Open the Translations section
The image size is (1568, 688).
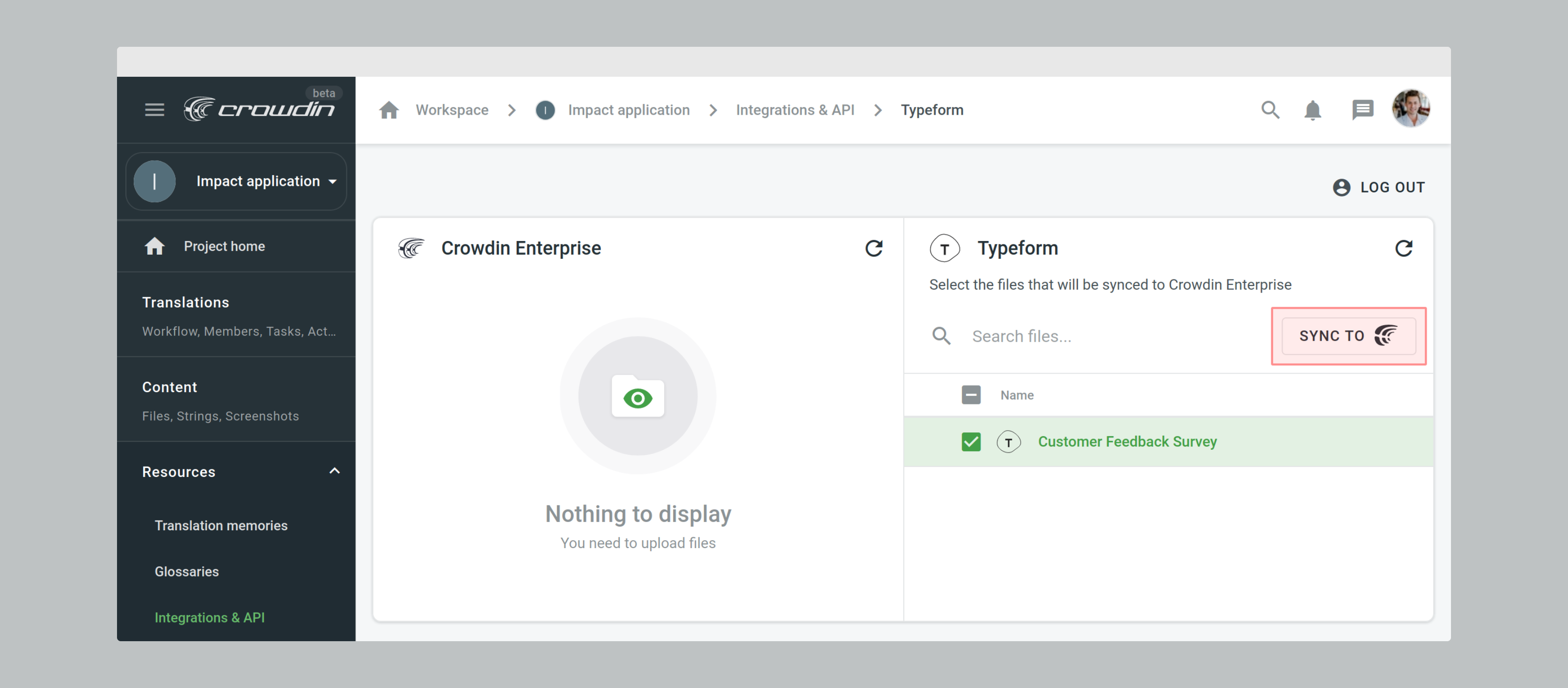[x=236, y=315]
